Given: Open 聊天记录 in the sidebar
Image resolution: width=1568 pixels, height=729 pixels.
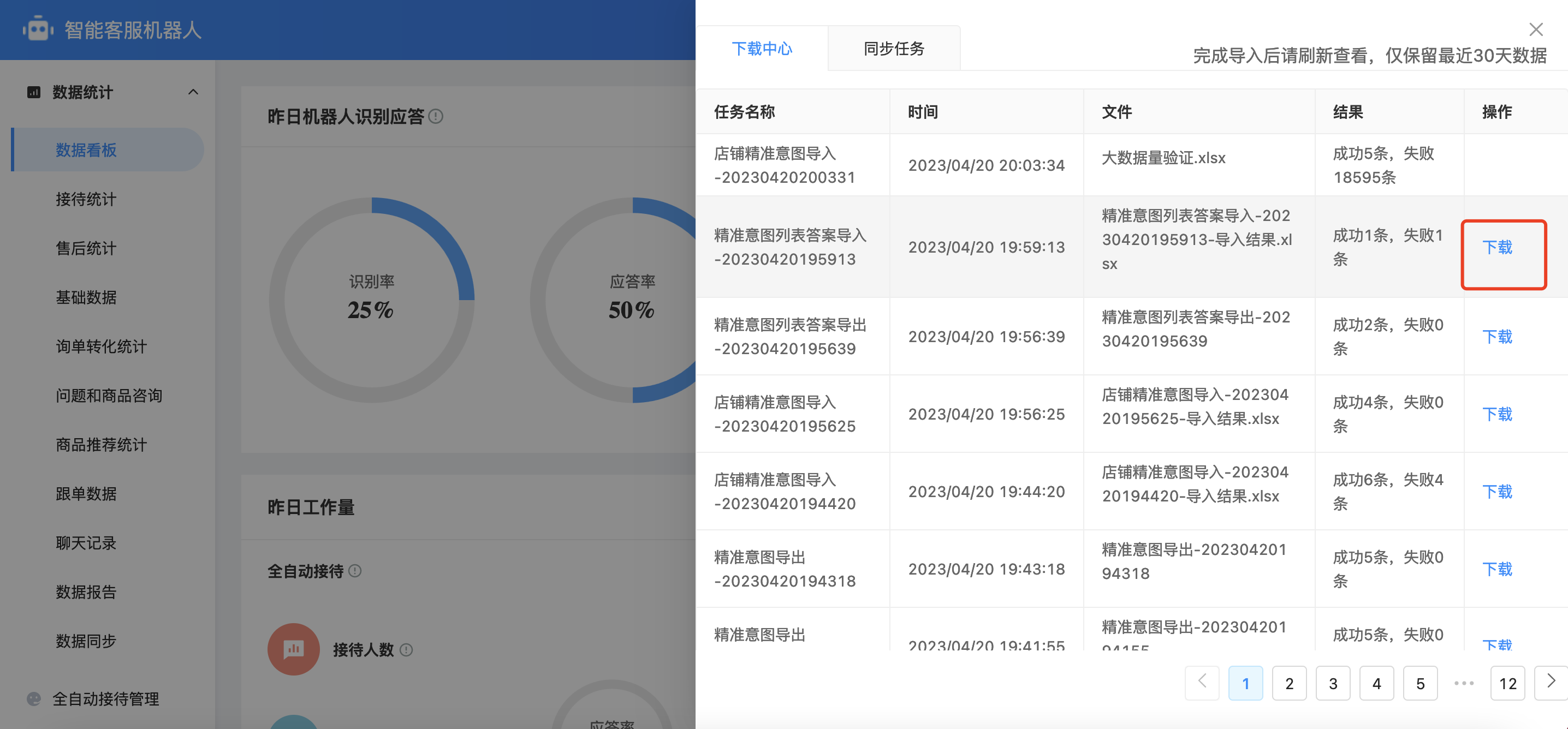Looking at the screenshot, I should click(x=86, y=543).
